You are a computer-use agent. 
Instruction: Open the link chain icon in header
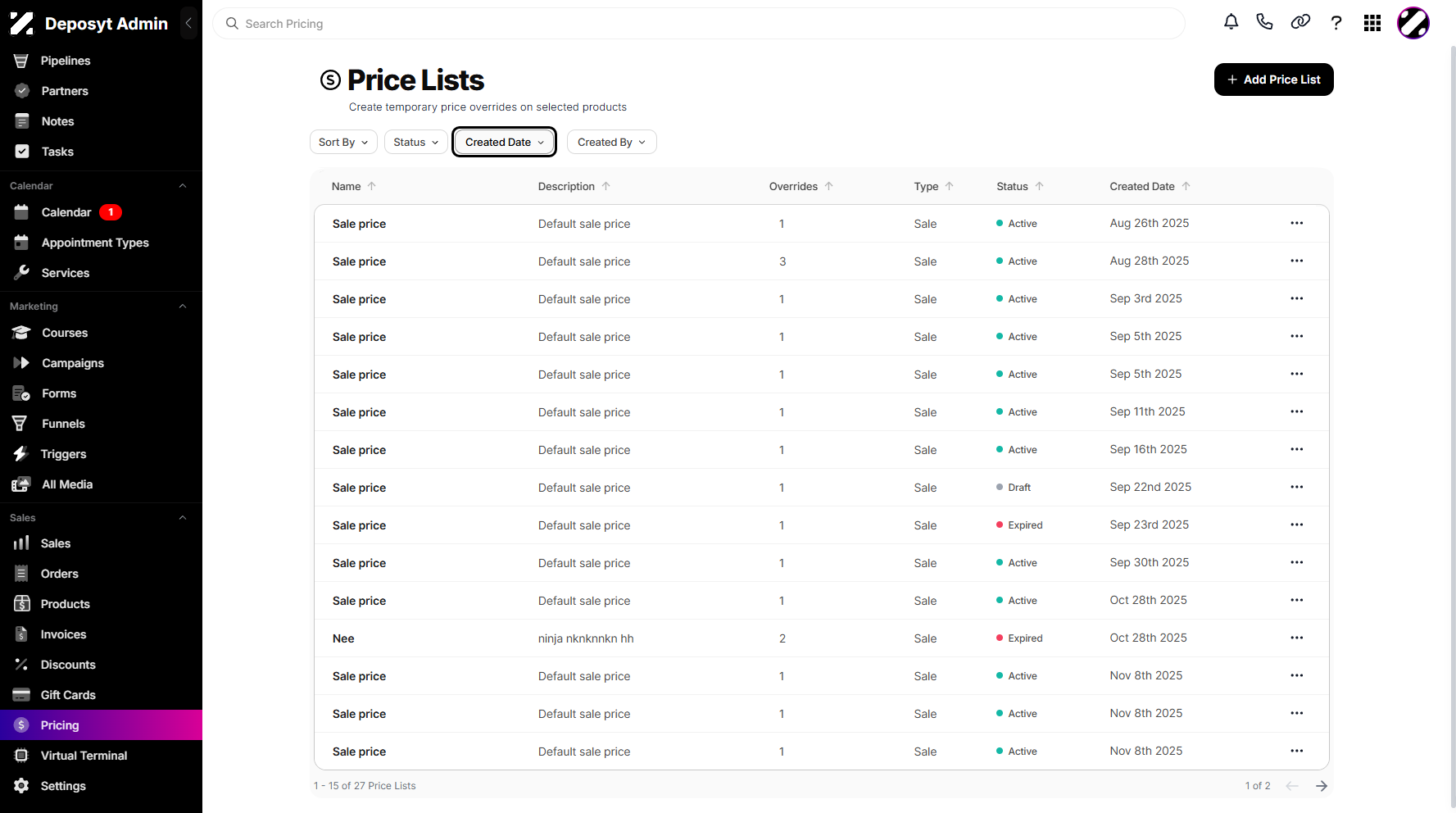click(1300, 22)
